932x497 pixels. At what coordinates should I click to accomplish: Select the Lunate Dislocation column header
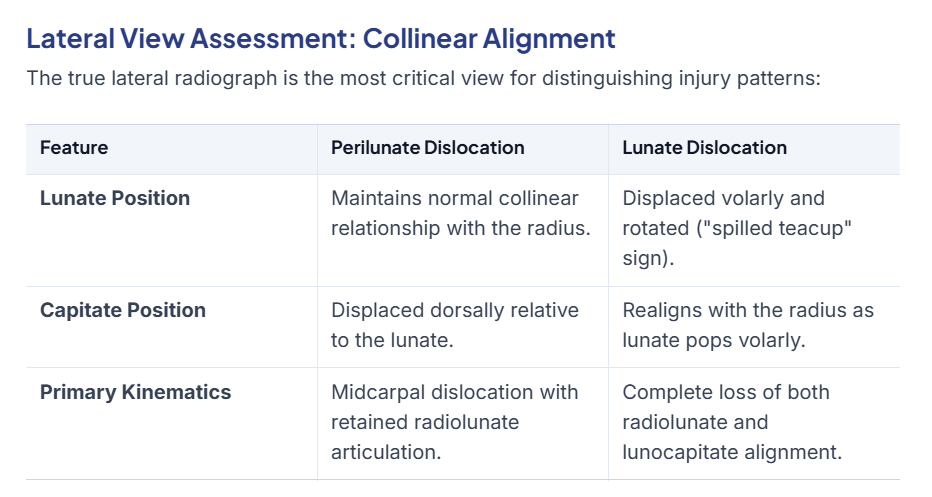click(704, 147)
